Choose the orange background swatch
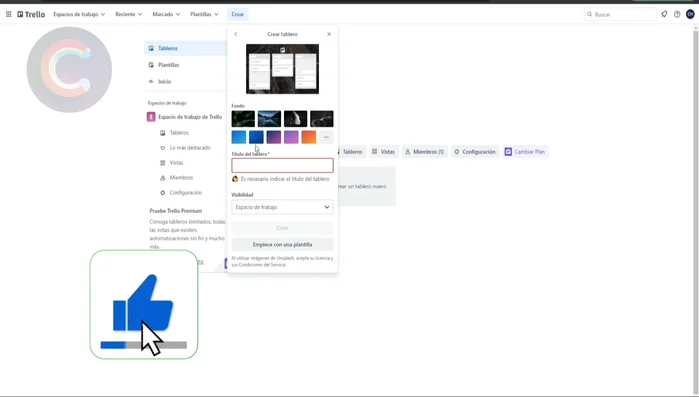 coord(308,137)
